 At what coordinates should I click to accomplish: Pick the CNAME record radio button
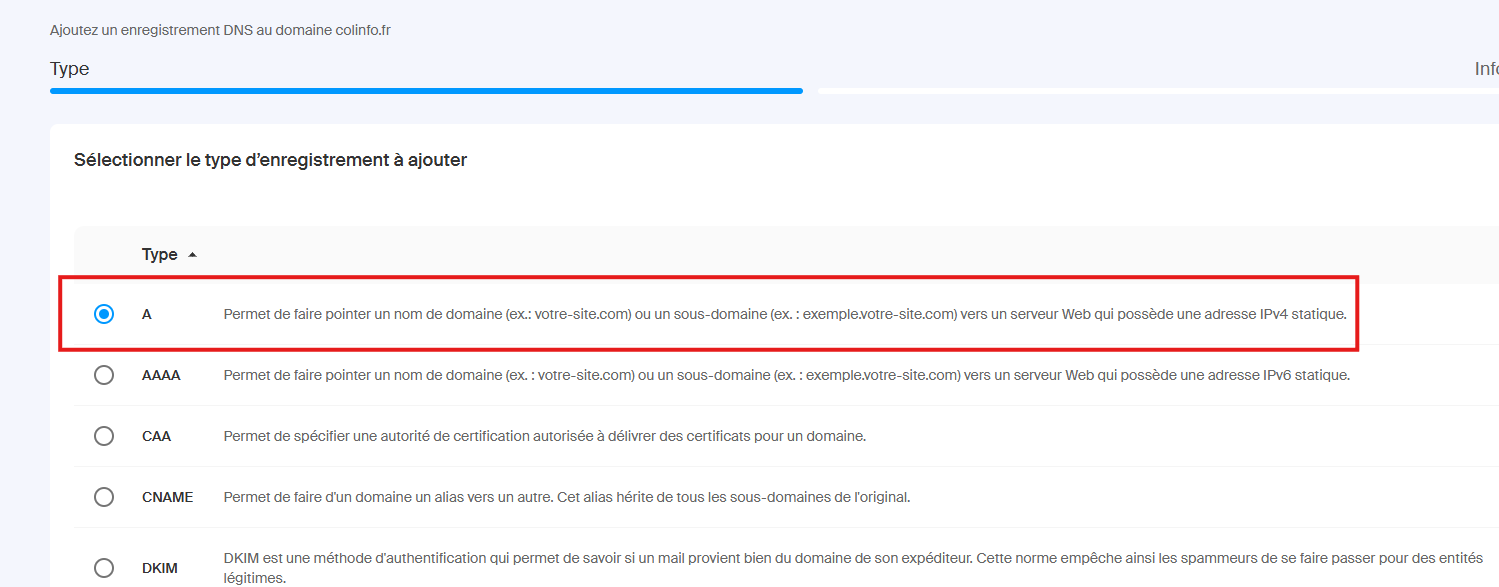[104, 497]
